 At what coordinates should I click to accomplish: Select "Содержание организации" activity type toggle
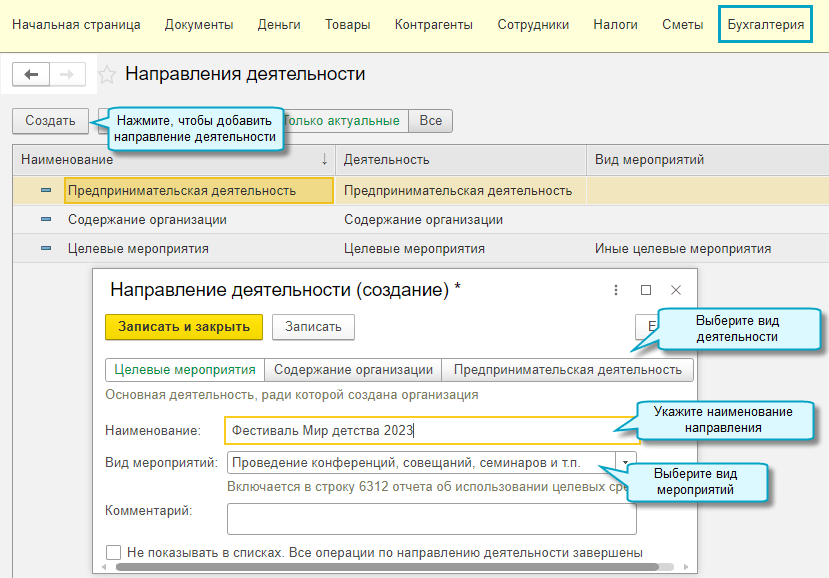point(353,369)
